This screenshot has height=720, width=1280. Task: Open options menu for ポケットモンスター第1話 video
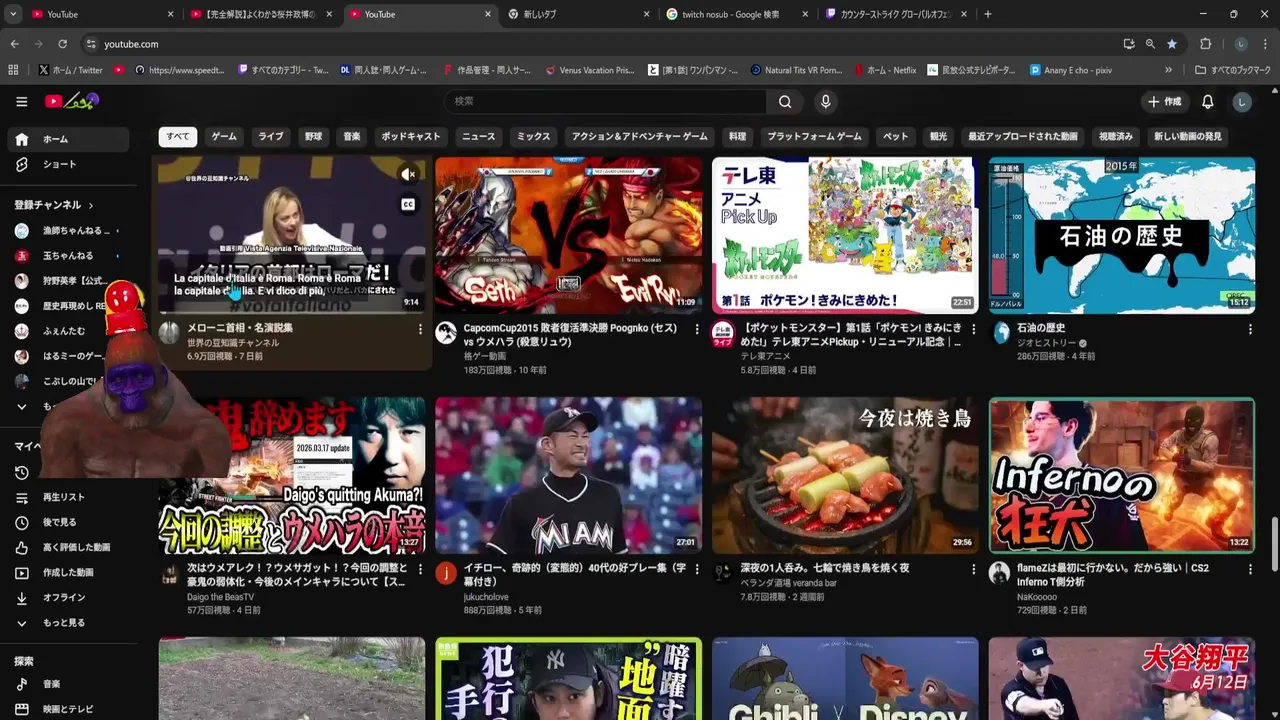coord(974,329)
